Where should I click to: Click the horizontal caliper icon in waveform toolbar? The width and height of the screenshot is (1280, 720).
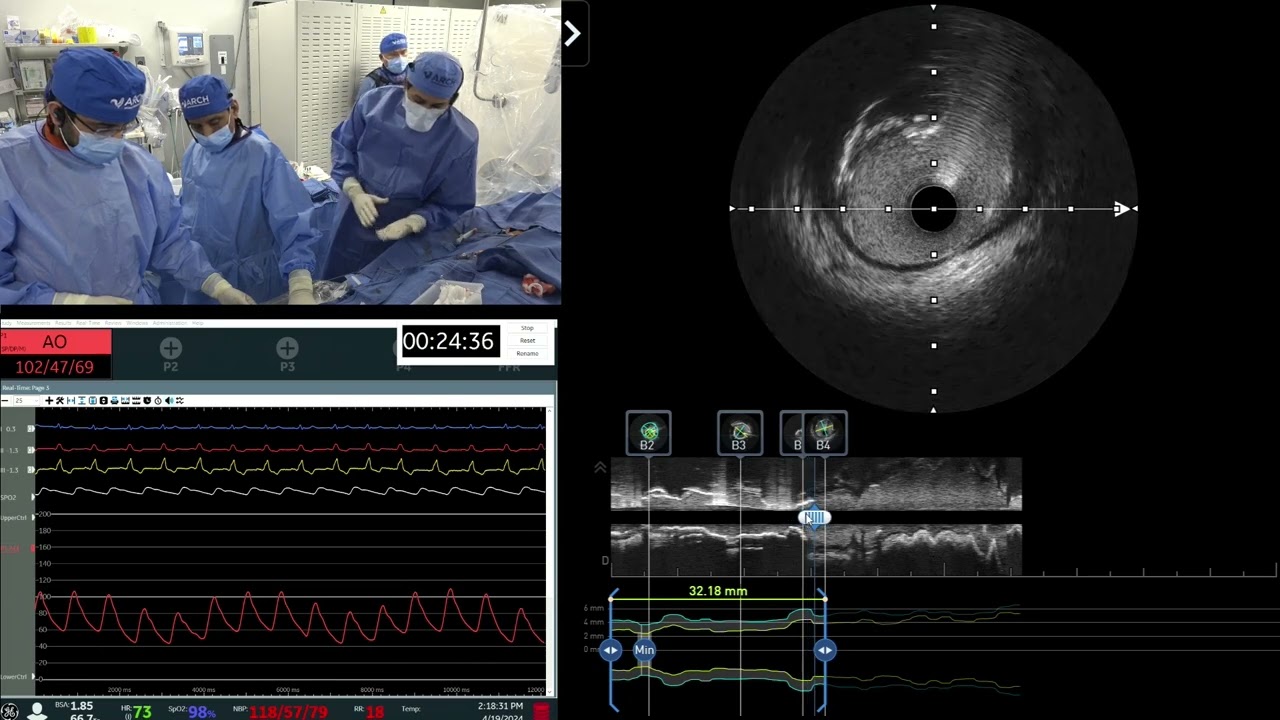71,400
